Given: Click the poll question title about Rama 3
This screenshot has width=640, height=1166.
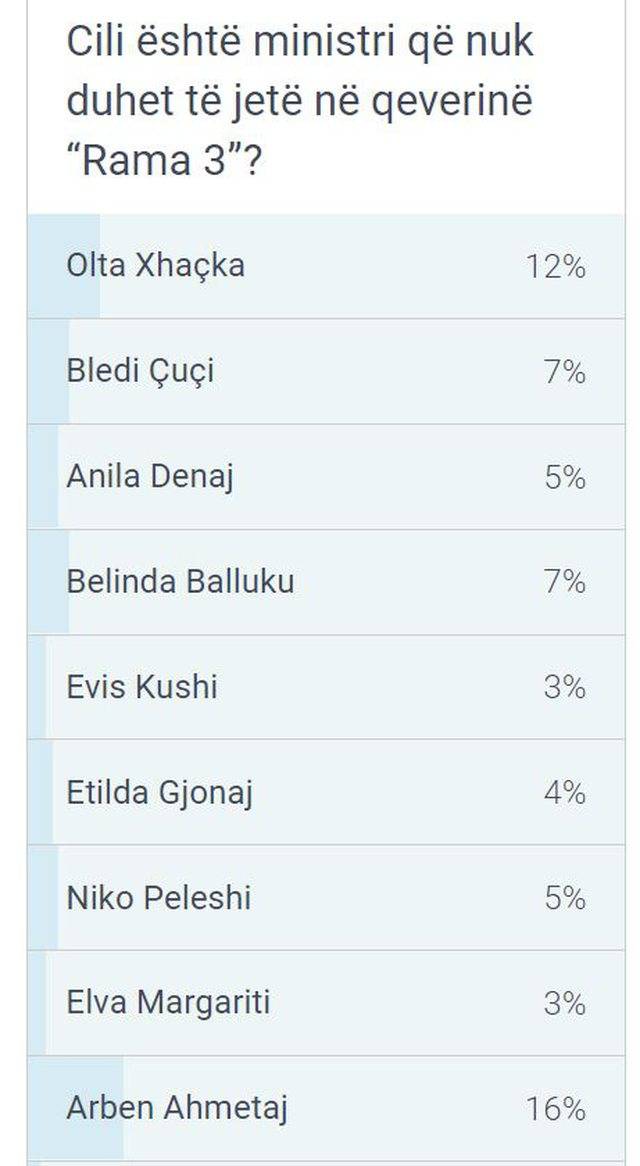Looking at the screenshot, I should click(x=300, y=102).
